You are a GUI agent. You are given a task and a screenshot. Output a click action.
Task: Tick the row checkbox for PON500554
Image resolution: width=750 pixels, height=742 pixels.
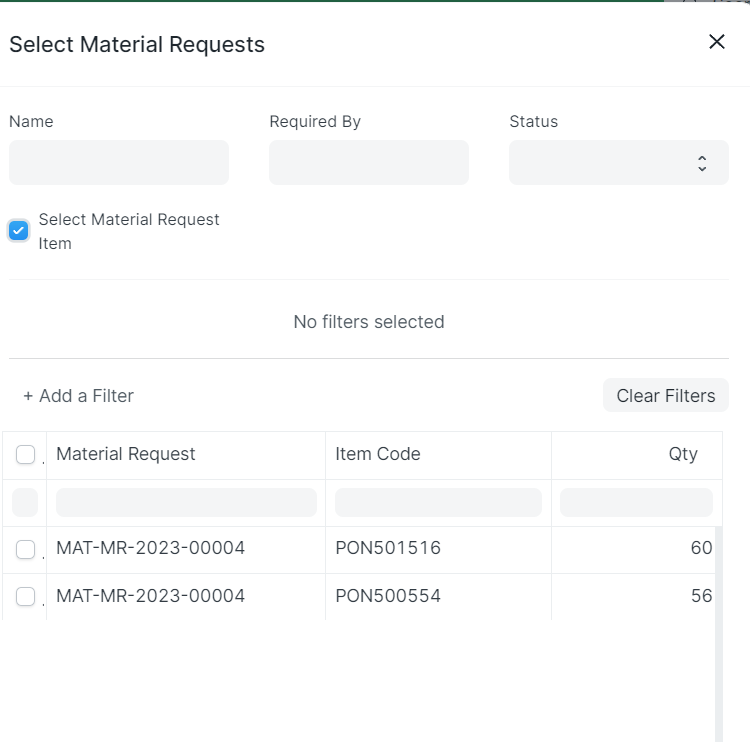coord(26,597)
